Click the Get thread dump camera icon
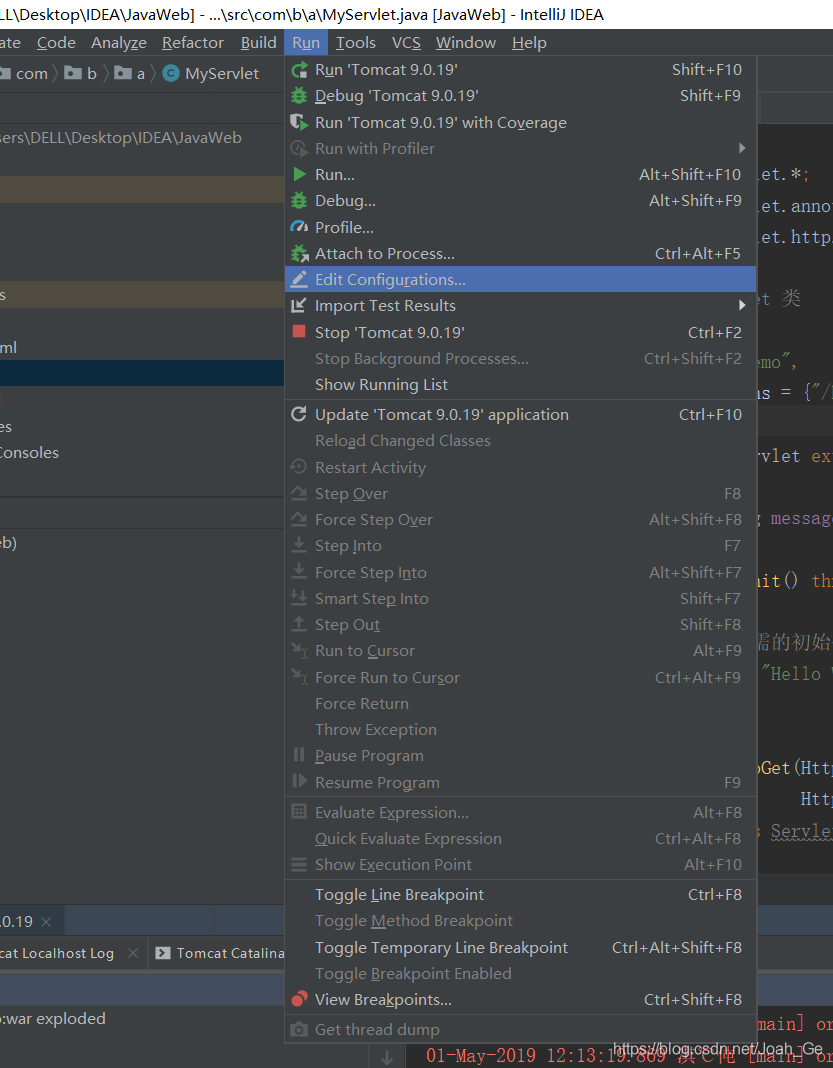833x1068 pixels. tap(299, 1029)
